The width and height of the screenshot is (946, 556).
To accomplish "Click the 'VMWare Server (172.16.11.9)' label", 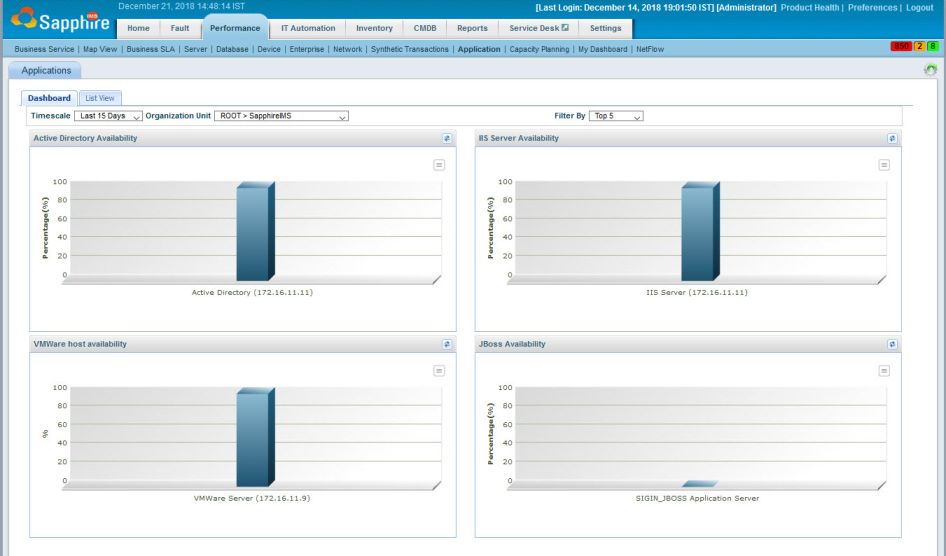I will tap(252, 499).
